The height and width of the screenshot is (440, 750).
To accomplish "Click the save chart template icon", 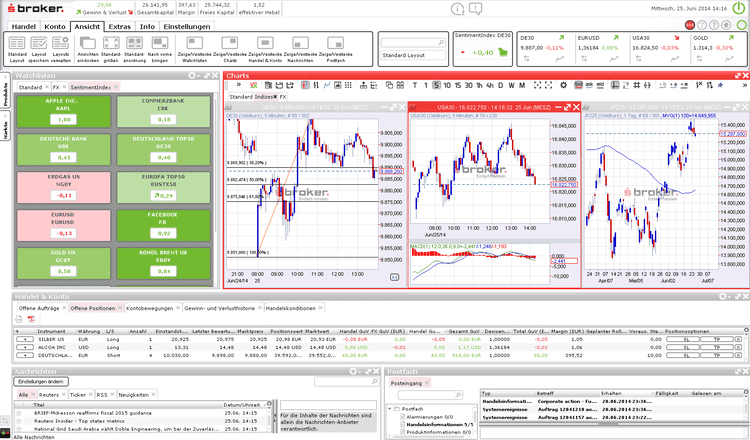I will click(279, 85).
